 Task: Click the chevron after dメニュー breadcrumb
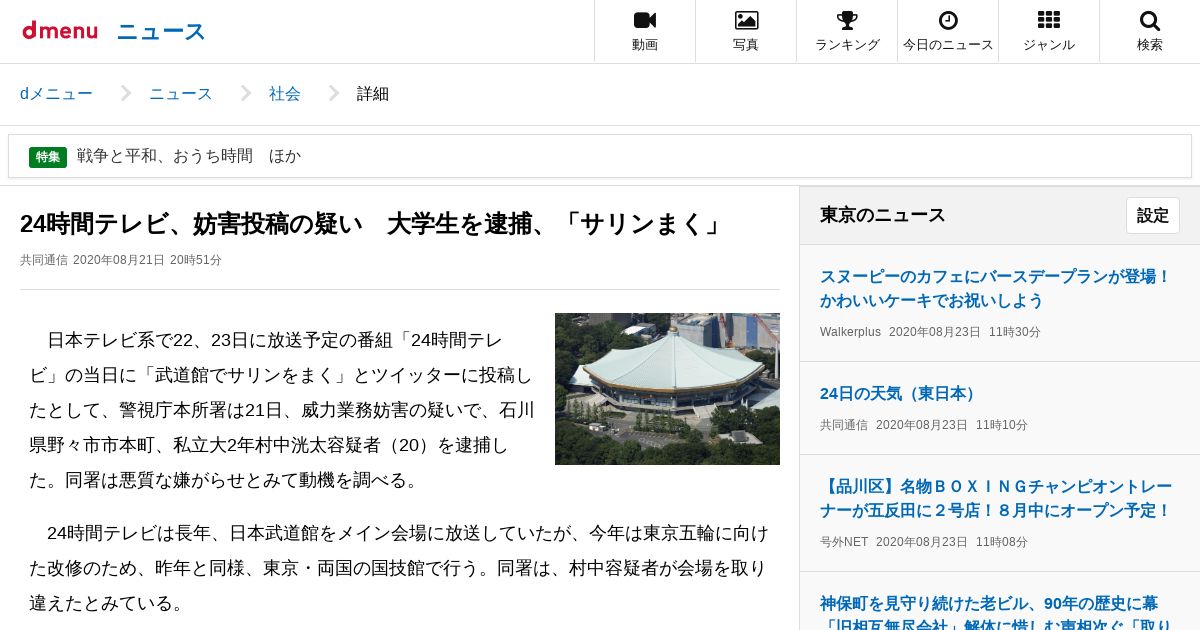(126, 94)
